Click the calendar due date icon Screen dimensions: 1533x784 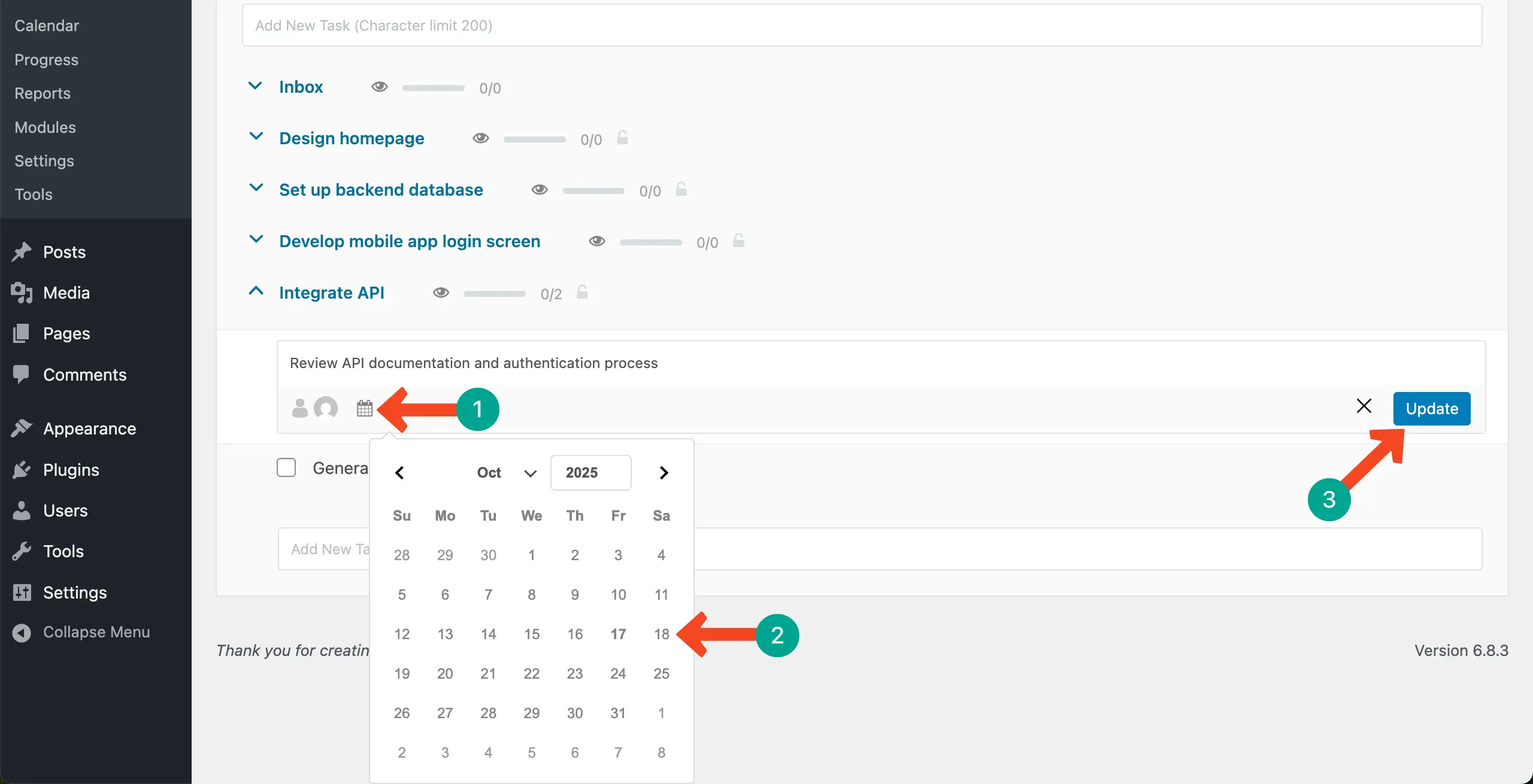tap(364, 409)
